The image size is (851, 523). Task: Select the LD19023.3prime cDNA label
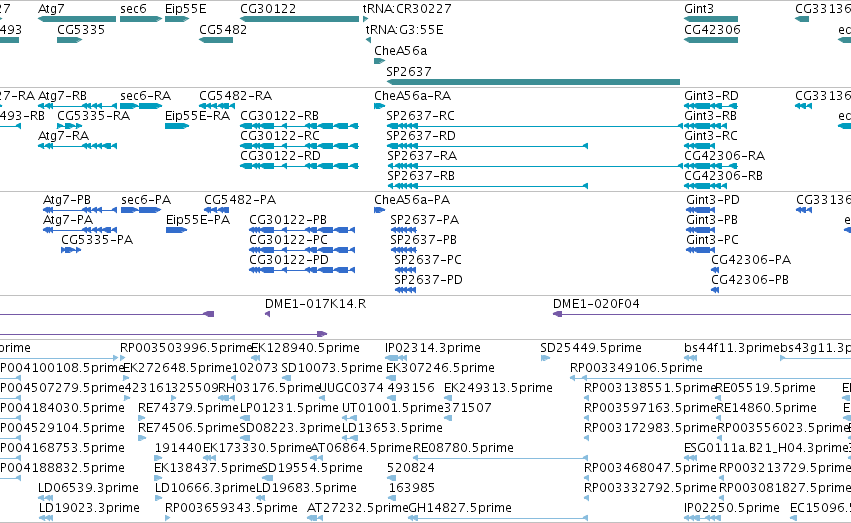[x=89, y=508]
